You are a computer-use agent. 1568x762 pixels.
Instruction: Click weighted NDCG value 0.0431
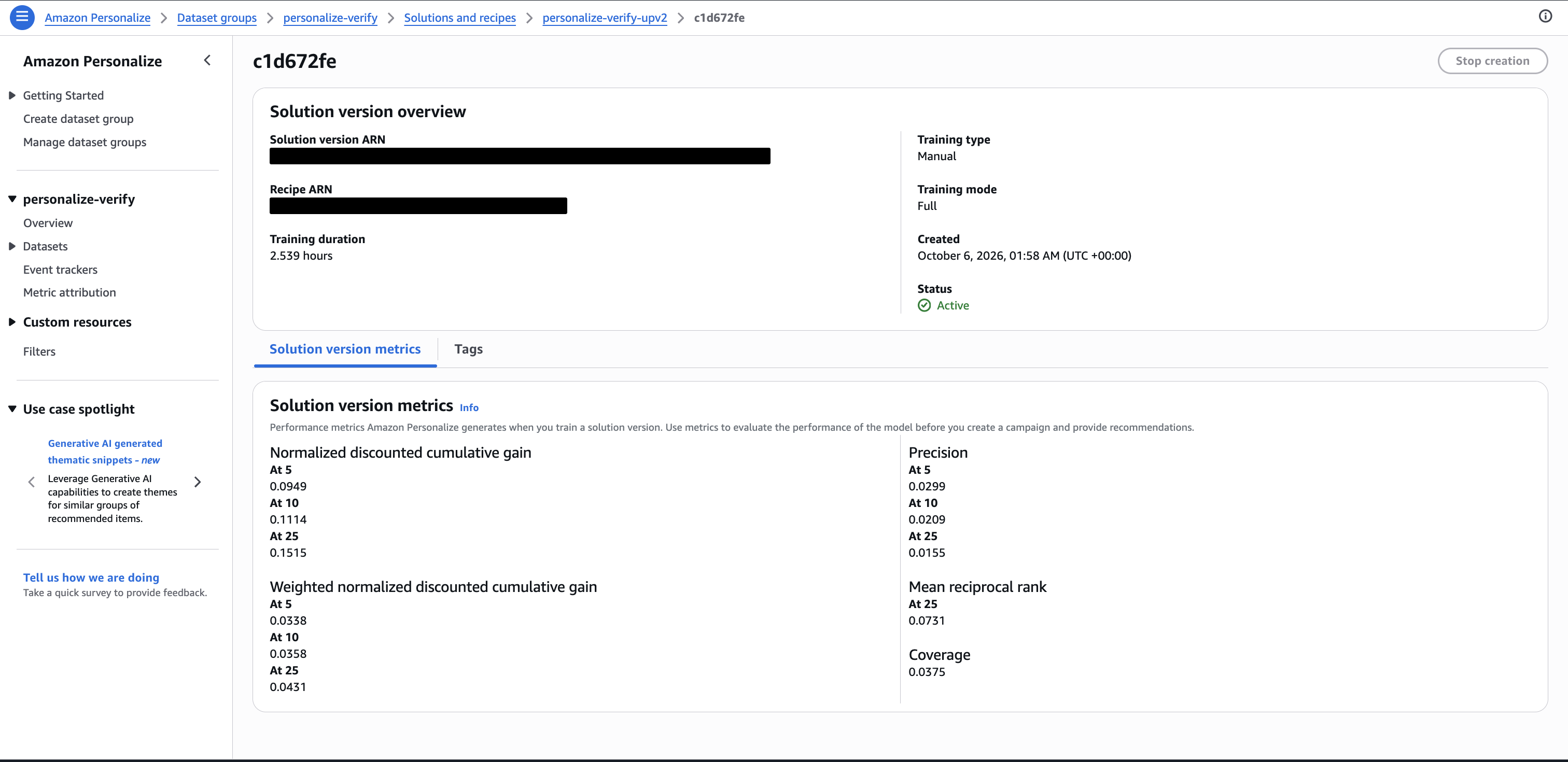point(288,687)
